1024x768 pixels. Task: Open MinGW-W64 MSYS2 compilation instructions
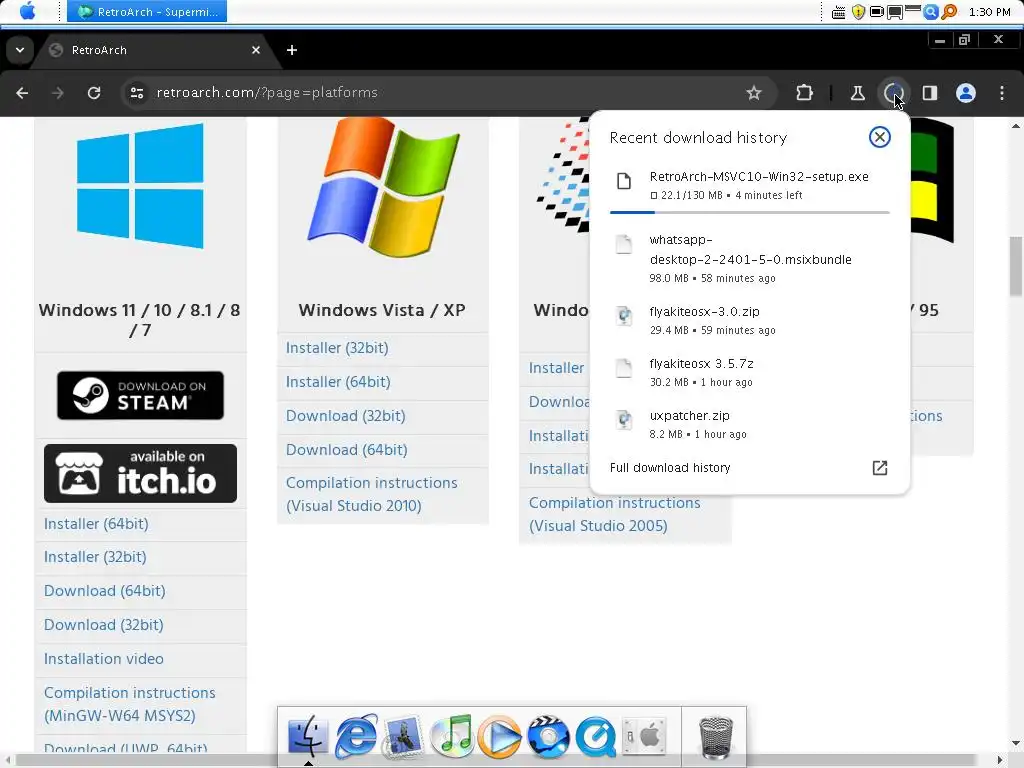coord(129,704)
